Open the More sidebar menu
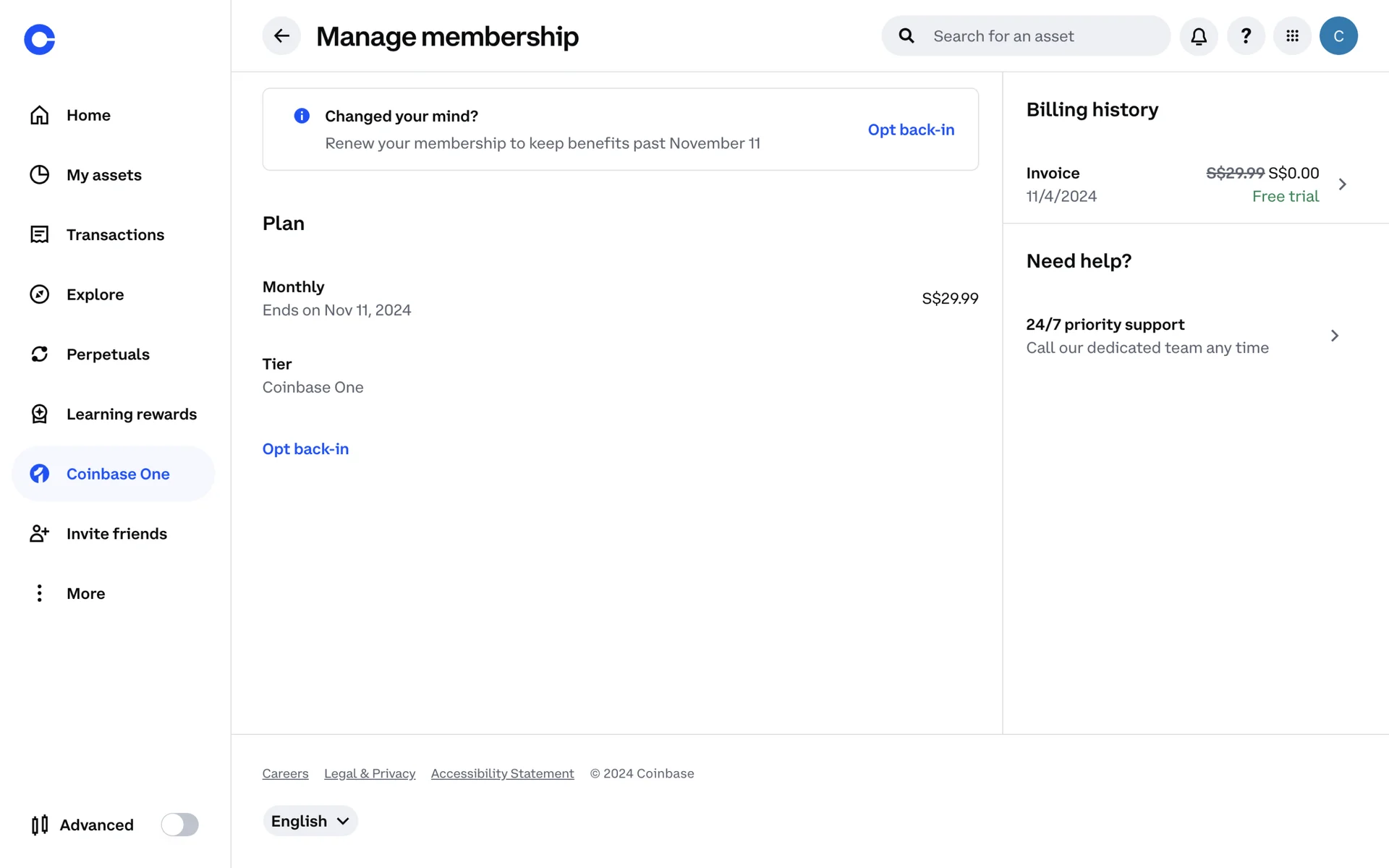The image size is (1389, 868). coord(85,593)
